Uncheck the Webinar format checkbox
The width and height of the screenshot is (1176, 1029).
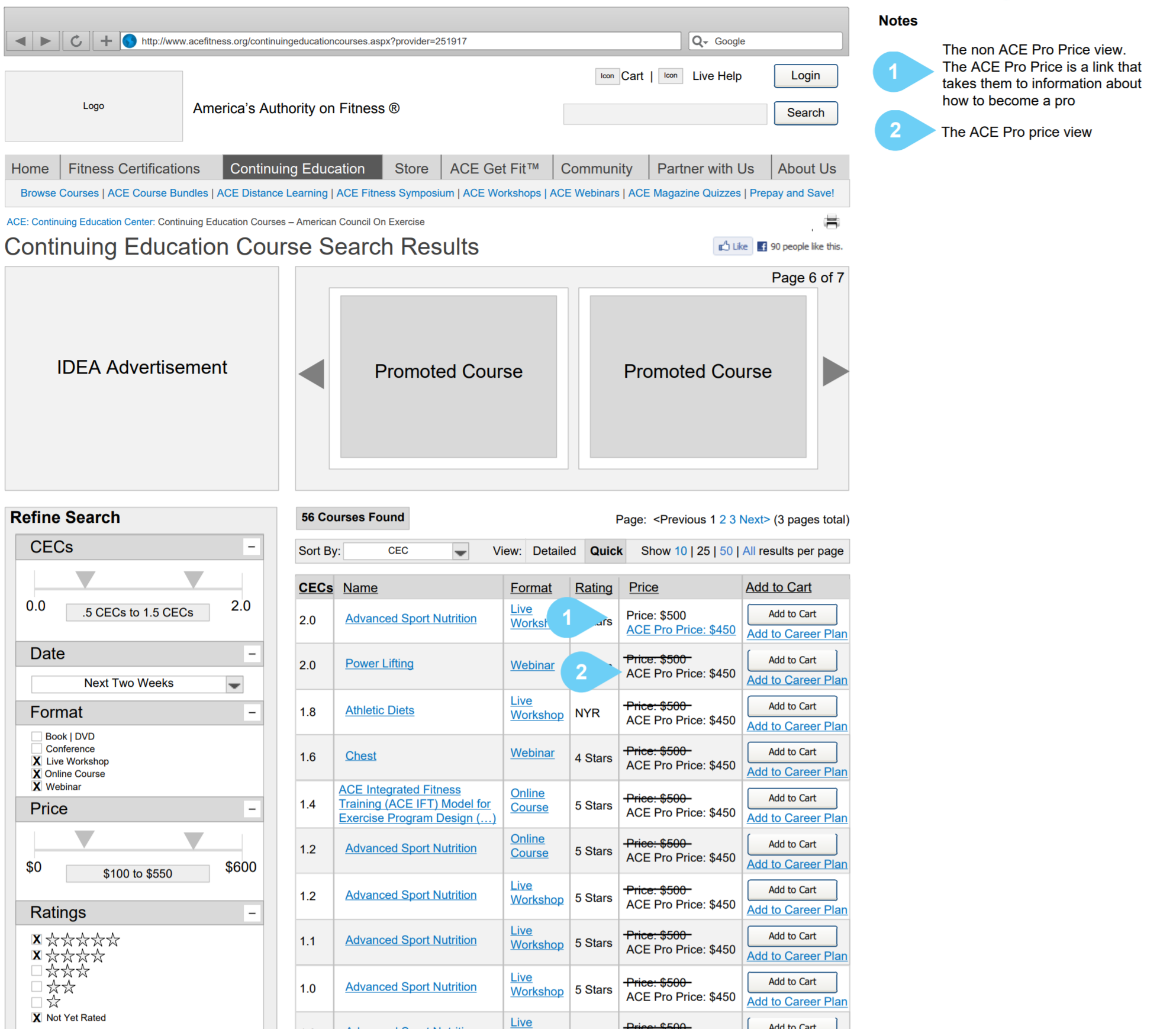(x=37, y=786)
